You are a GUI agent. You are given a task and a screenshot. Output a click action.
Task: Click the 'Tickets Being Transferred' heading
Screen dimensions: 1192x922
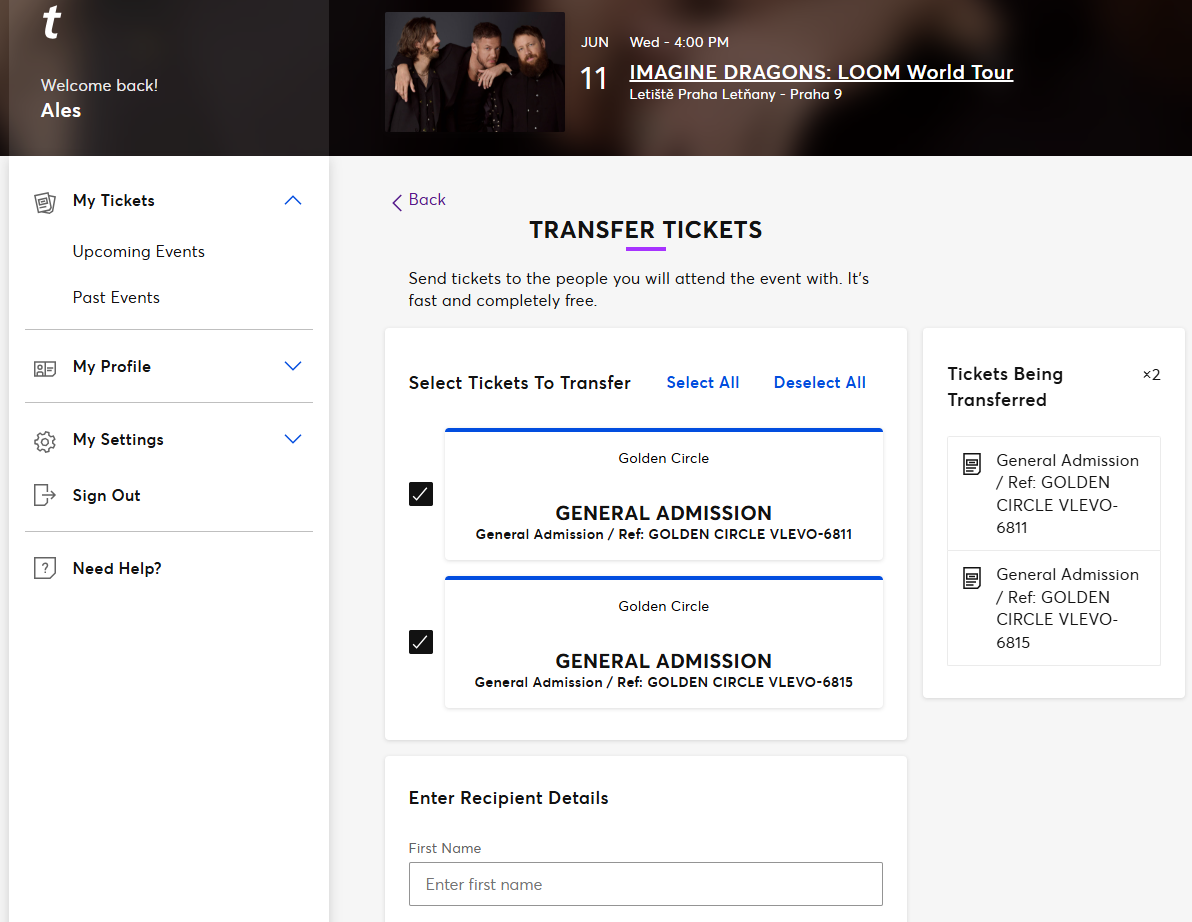point(1005,387)
